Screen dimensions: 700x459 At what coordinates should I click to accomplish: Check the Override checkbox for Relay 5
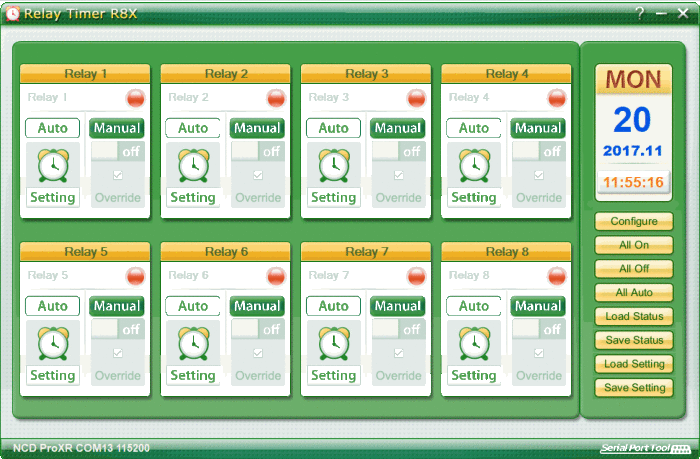point(118,353)
